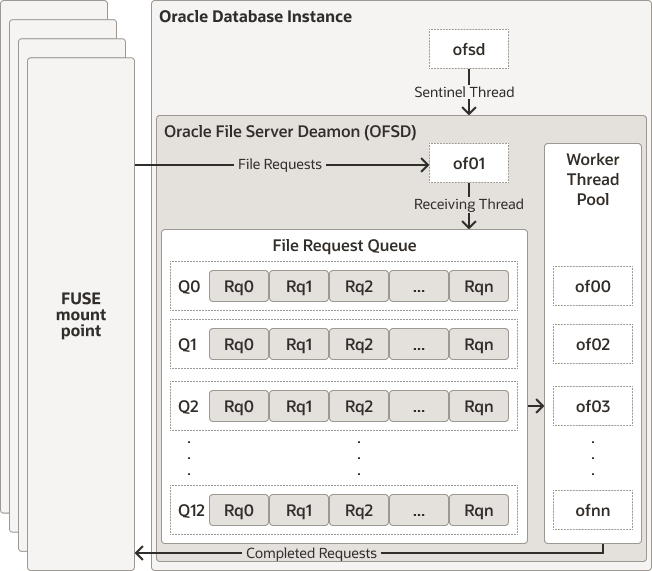Click the ellipsis box in queue Q12
The height and width of the screenshot is (571, 652).
tap(419, 510)
